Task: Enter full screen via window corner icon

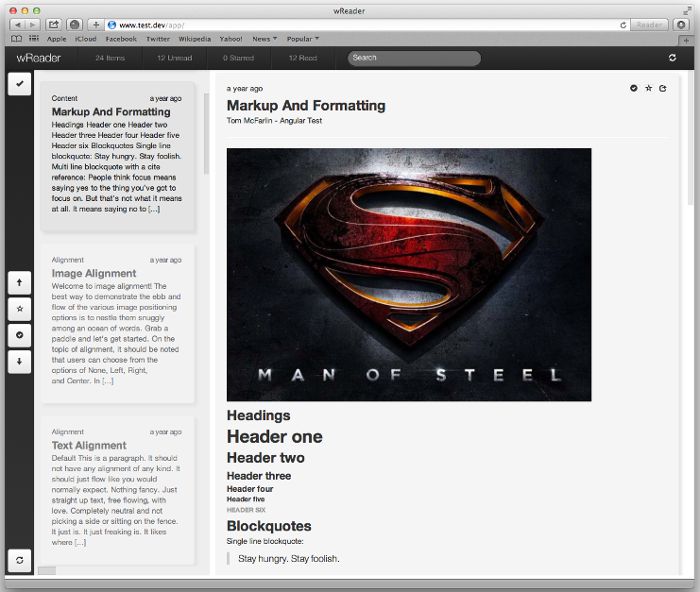Action: [687, 11]
